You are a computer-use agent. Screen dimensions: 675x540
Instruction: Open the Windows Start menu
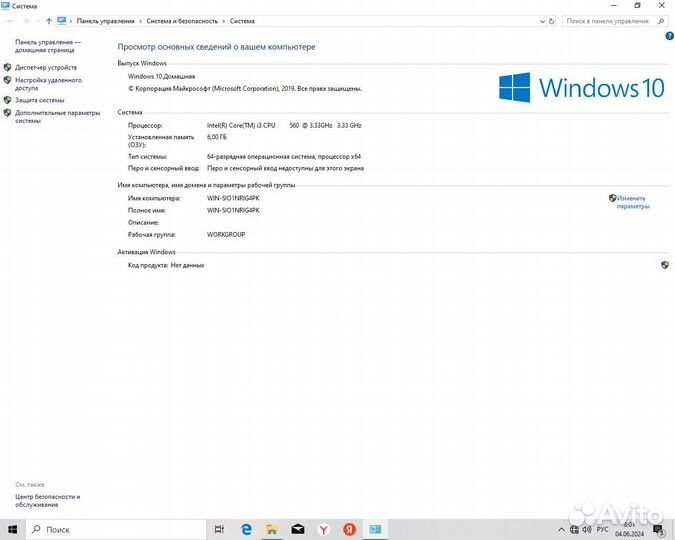[x=11, y=529]
